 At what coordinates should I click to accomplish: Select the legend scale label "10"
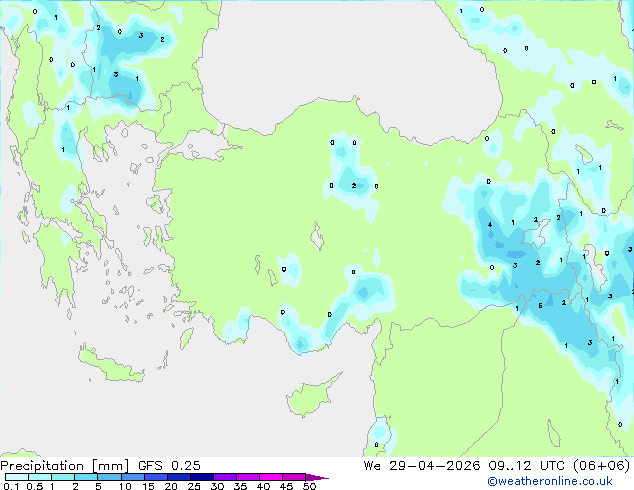coord(125,486)
